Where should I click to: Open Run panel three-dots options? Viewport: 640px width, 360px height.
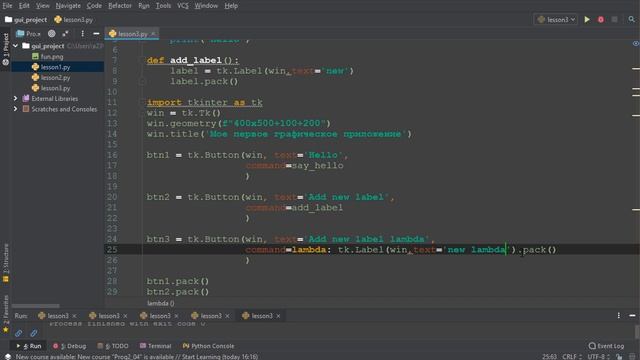pos(619,316)
